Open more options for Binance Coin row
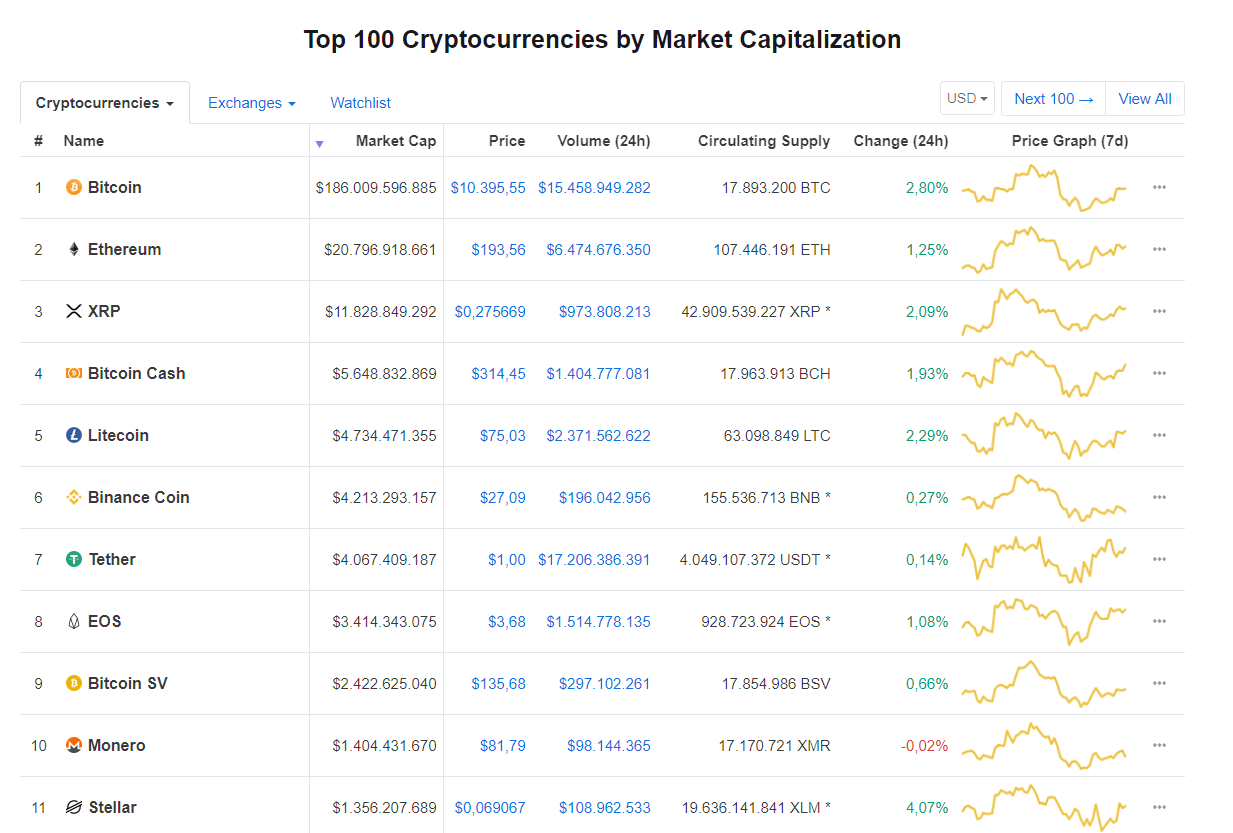Image resolution: width=1233 pixels, height=833 pixels. tap(1159, 497)
